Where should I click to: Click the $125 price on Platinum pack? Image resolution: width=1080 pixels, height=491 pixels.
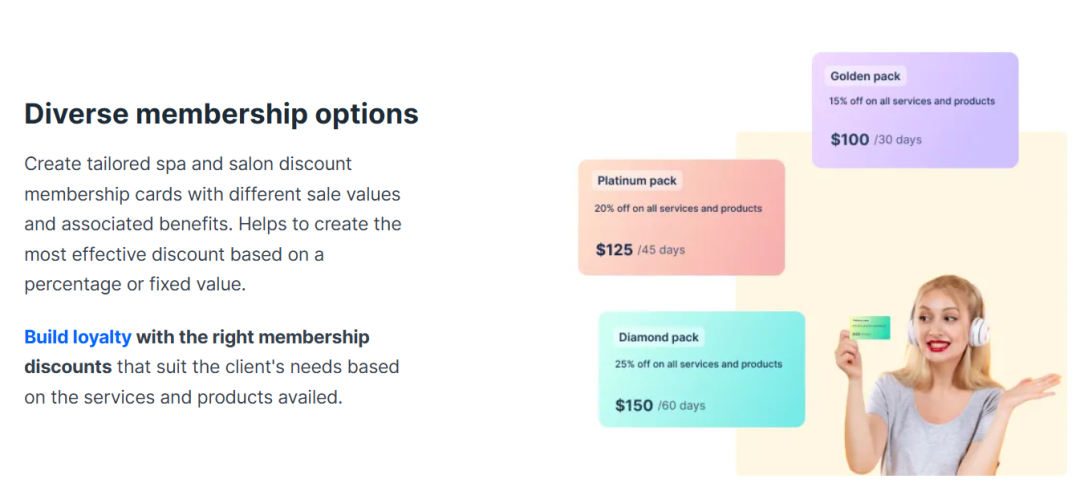pyautogui.click(x=614, y=250)
